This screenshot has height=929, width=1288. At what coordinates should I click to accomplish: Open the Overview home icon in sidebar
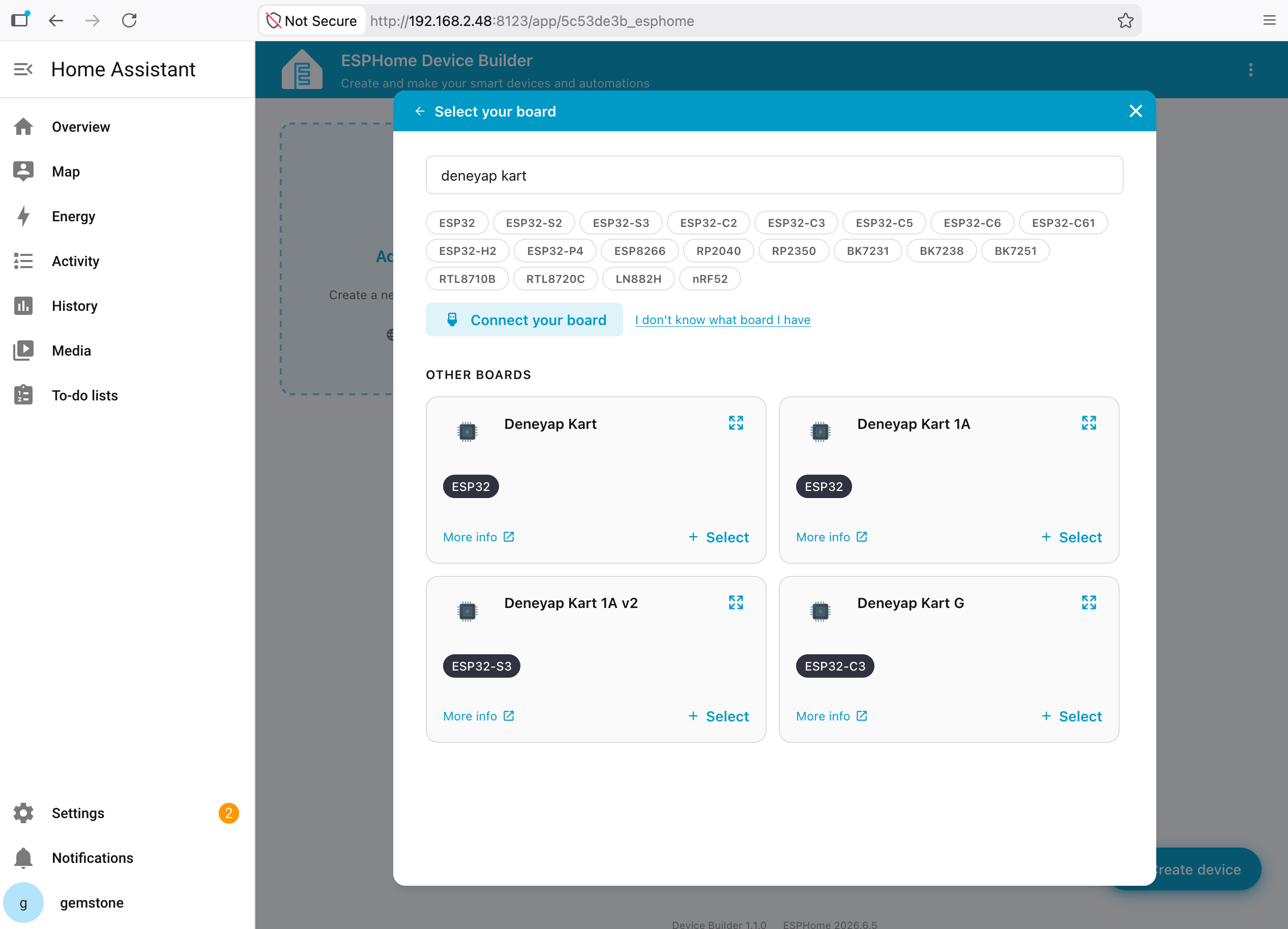pyautogui.click(x=23, y=127)
